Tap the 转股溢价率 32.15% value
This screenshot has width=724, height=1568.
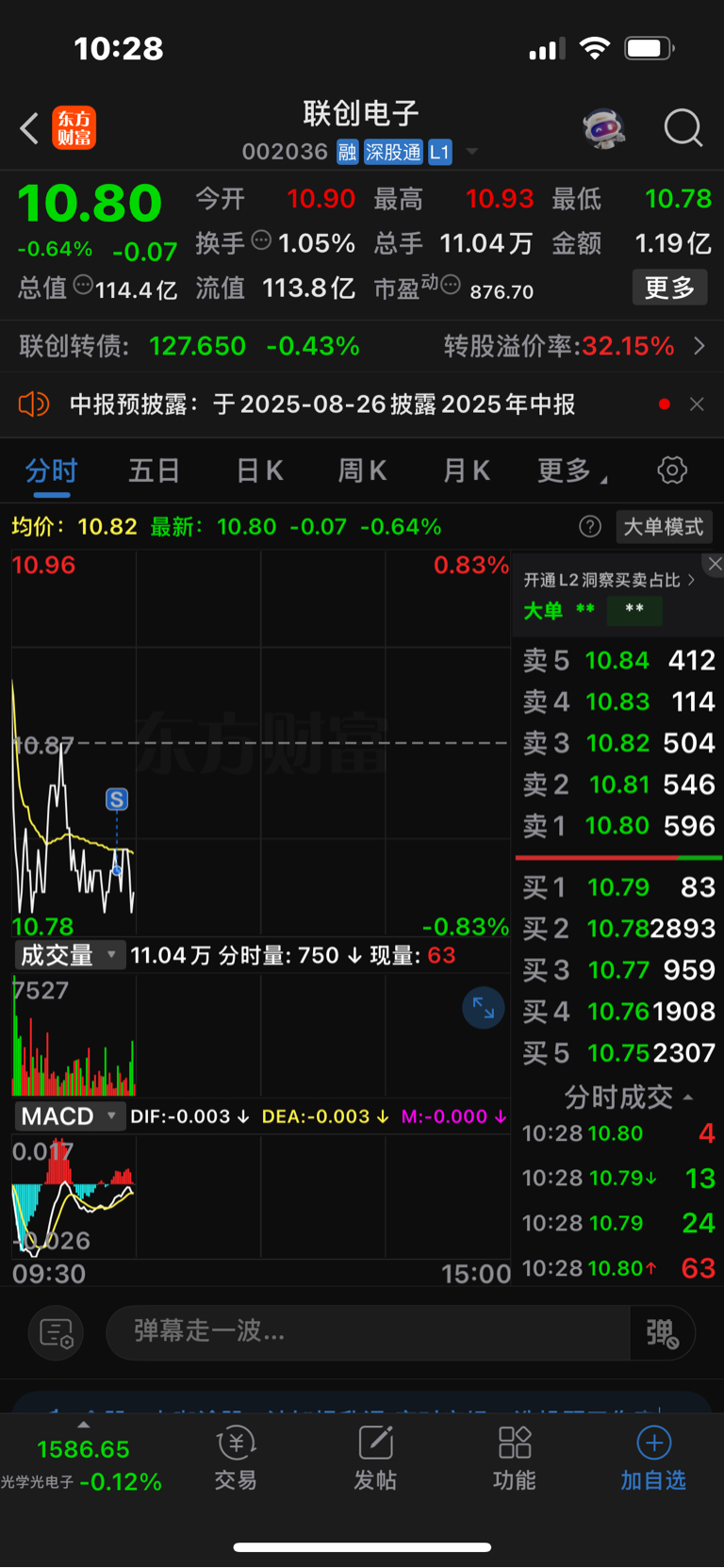tap(628, 346)
